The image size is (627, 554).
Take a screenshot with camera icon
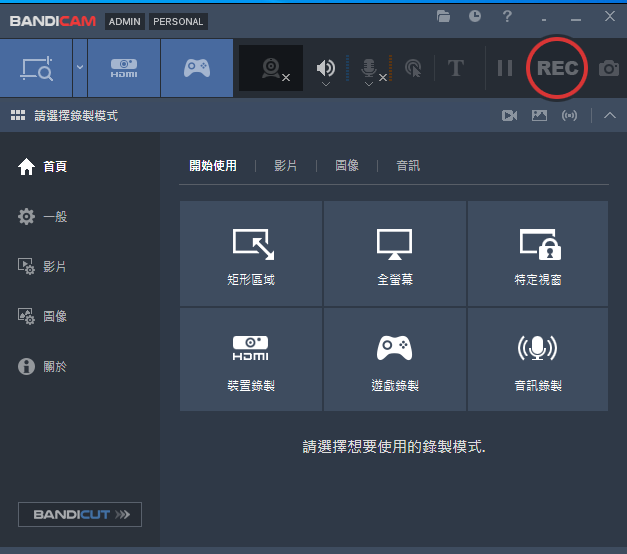tap(609, 68)
